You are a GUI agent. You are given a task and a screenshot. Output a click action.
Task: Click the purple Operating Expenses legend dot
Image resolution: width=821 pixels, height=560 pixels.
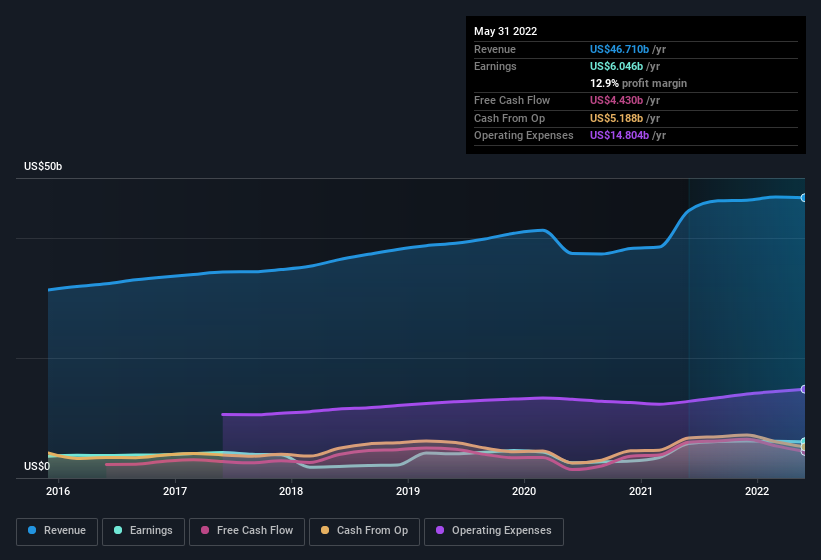tap(440, 530)
